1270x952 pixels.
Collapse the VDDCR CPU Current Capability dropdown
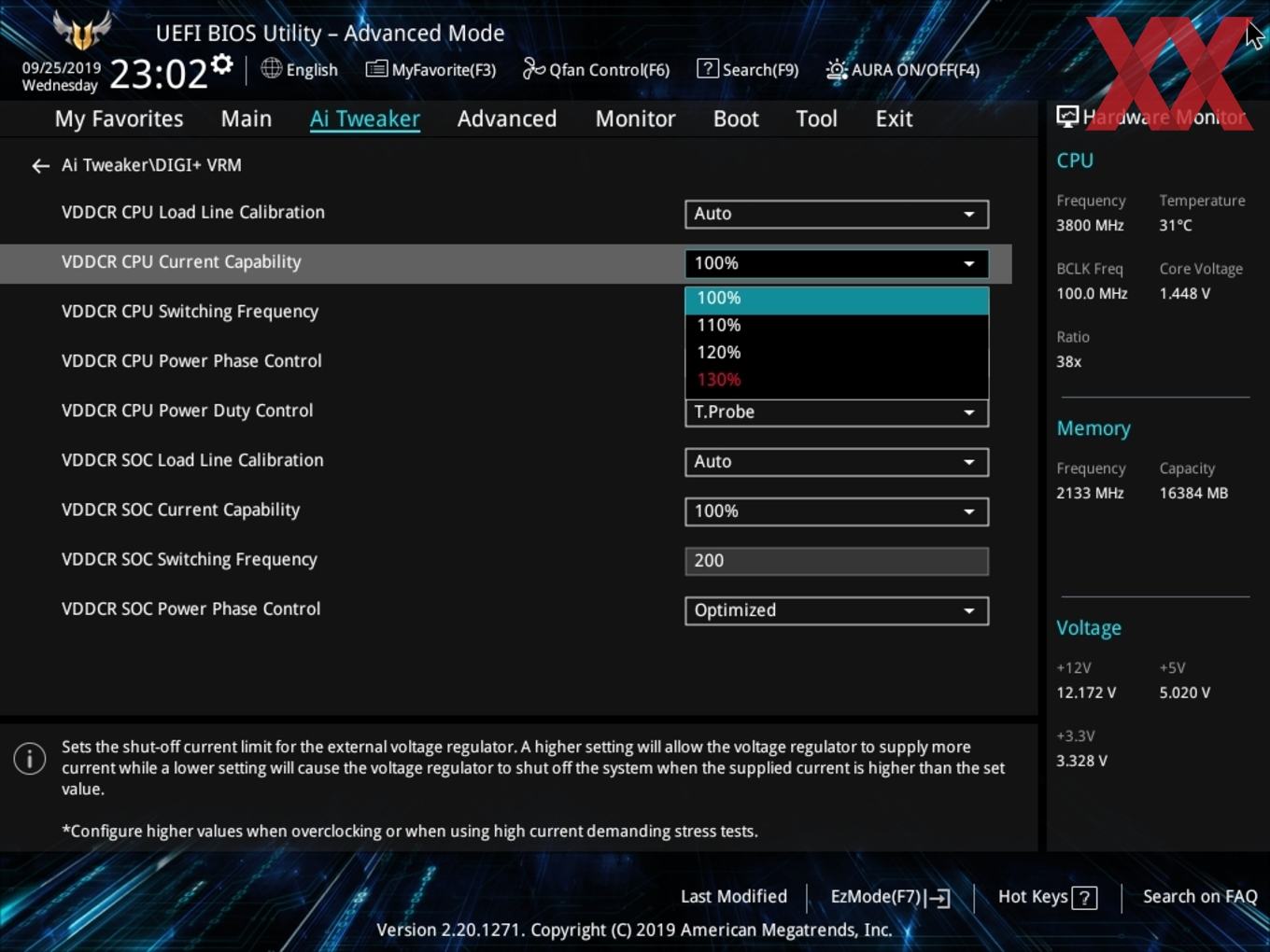click(837, 263)
